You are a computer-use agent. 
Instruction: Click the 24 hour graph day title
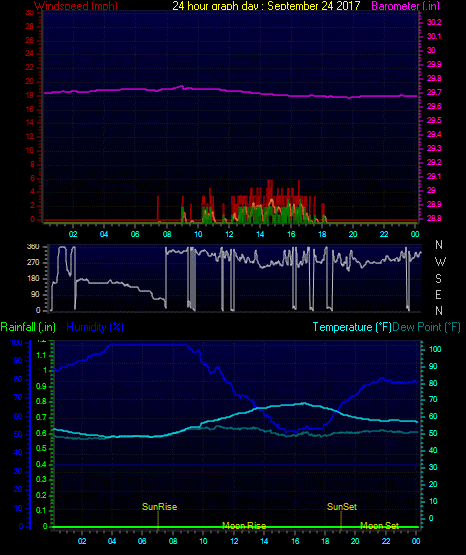[x=266, y=6]
